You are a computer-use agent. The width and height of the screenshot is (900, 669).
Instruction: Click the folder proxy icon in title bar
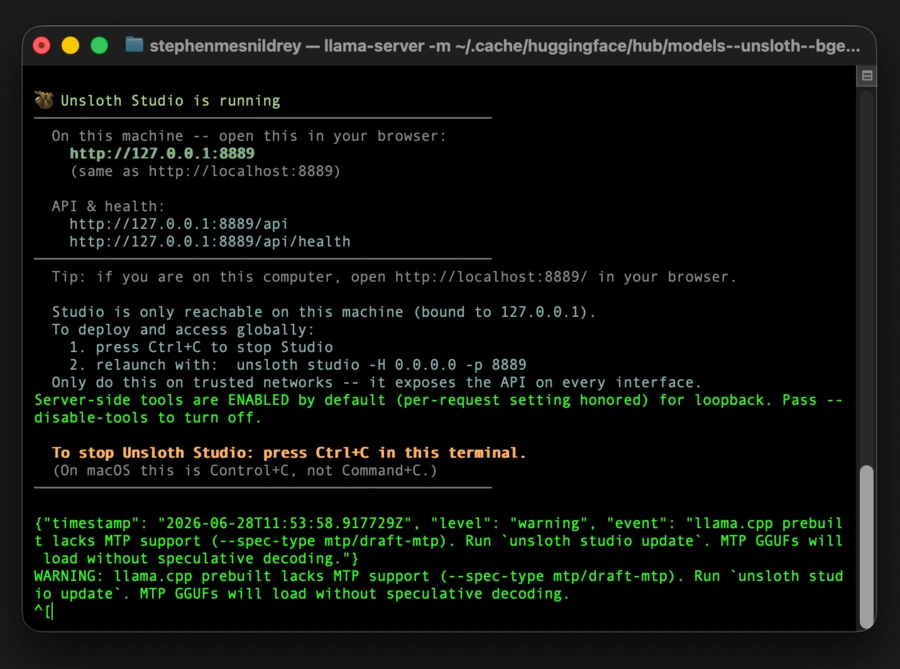point(134,45)
